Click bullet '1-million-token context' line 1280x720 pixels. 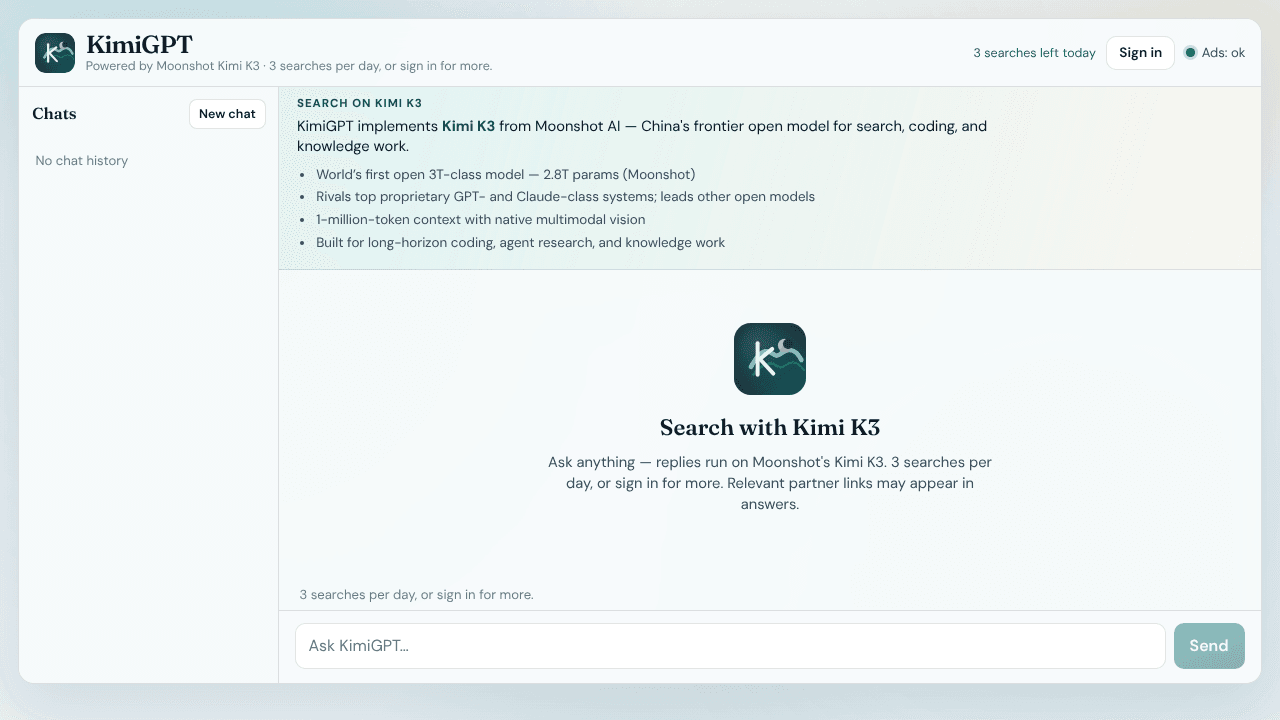480,220
